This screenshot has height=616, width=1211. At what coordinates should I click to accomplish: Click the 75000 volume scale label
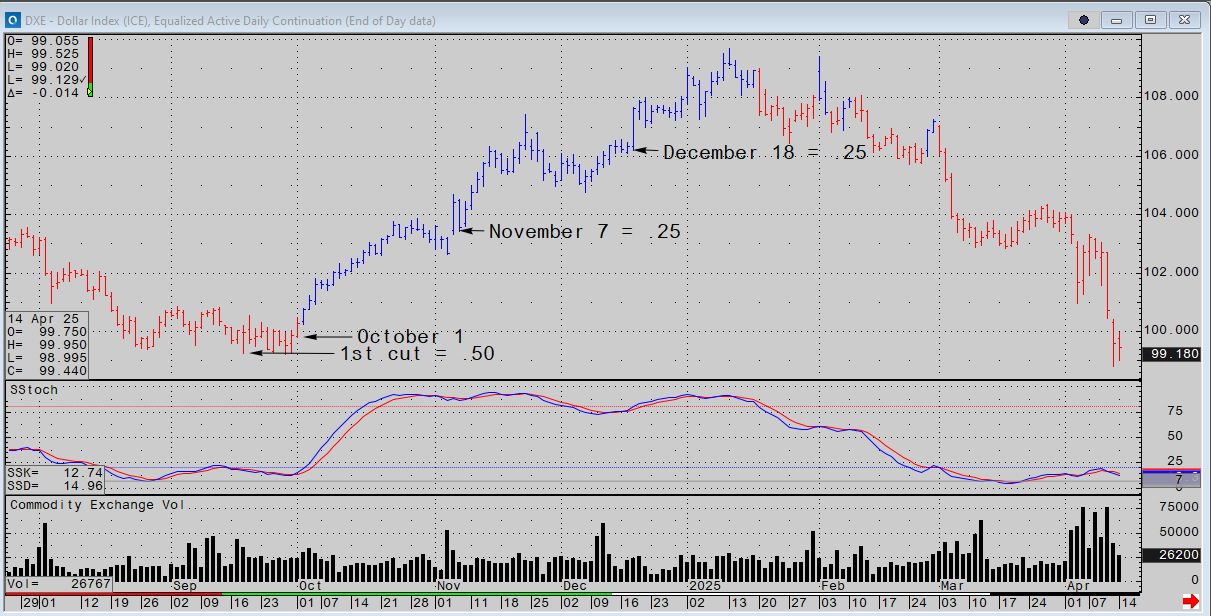[x=1179, y=507]
